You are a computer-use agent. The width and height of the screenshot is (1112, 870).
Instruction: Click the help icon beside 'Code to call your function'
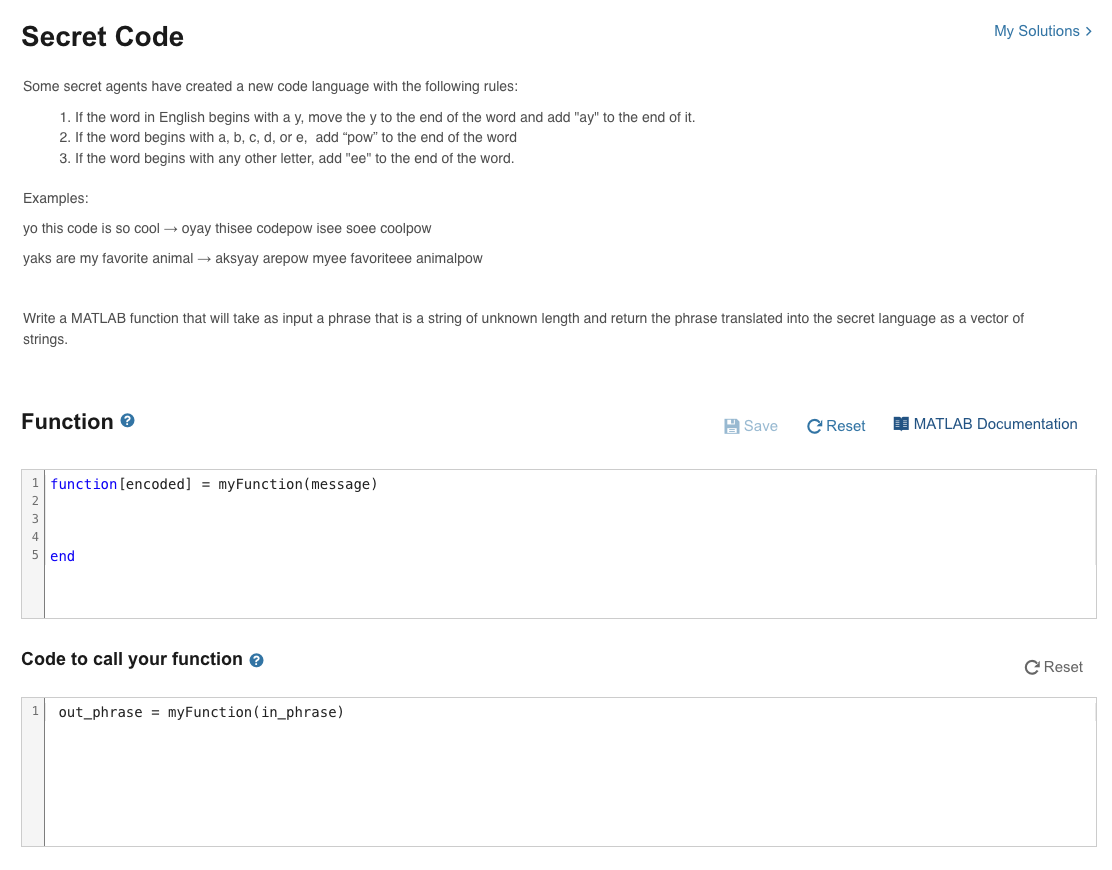coord(257,660)
